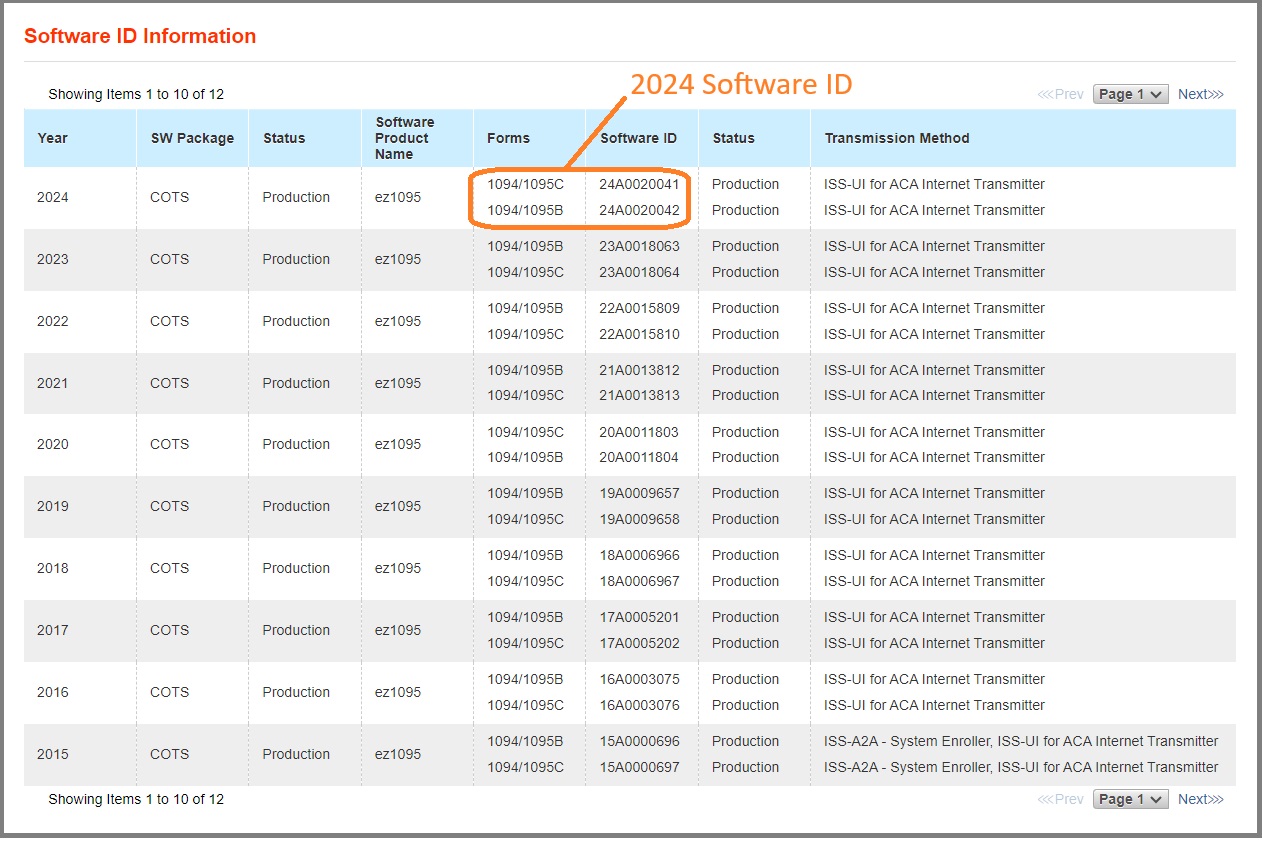Image resolution: width=1262 pixels, height=842 pixels.
Task: Select Software ID 22A0015810
Action: (639, 334)
